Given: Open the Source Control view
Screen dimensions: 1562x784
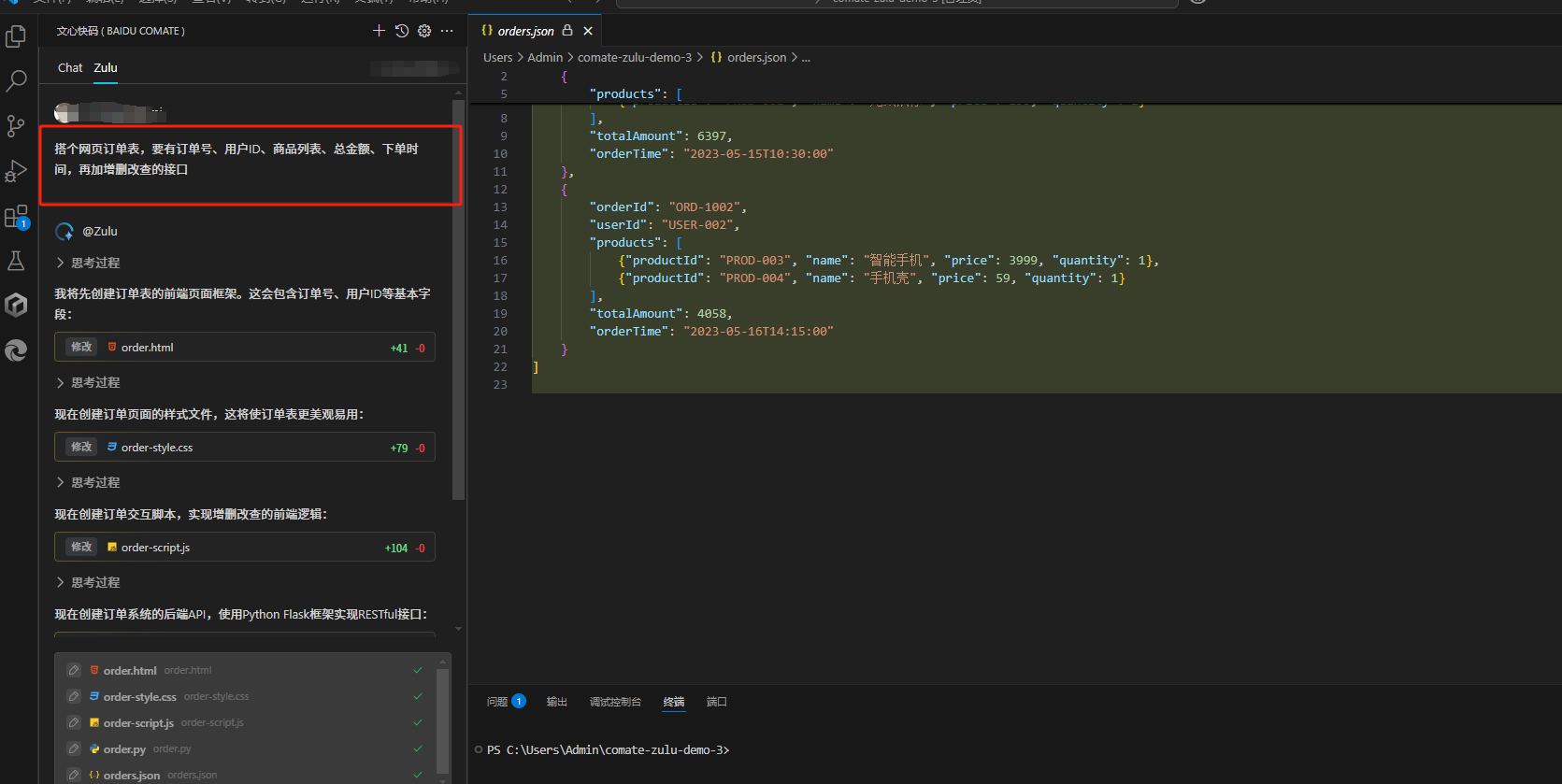Looking at the screenshot, I should [x=16, y=126].
